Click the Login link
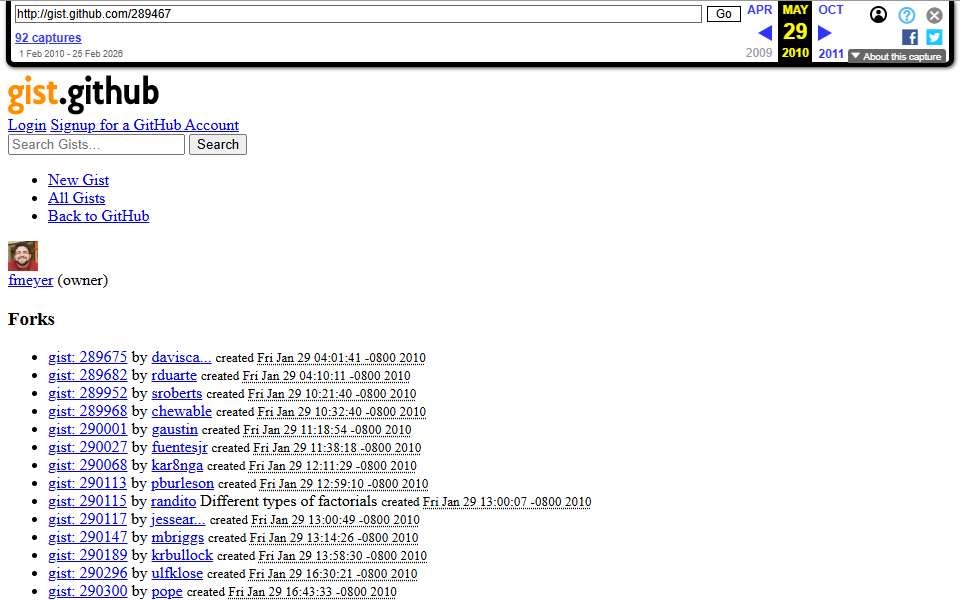Image resolution: width=960 pixels, height=600 pixels. (x=27, y=126)
